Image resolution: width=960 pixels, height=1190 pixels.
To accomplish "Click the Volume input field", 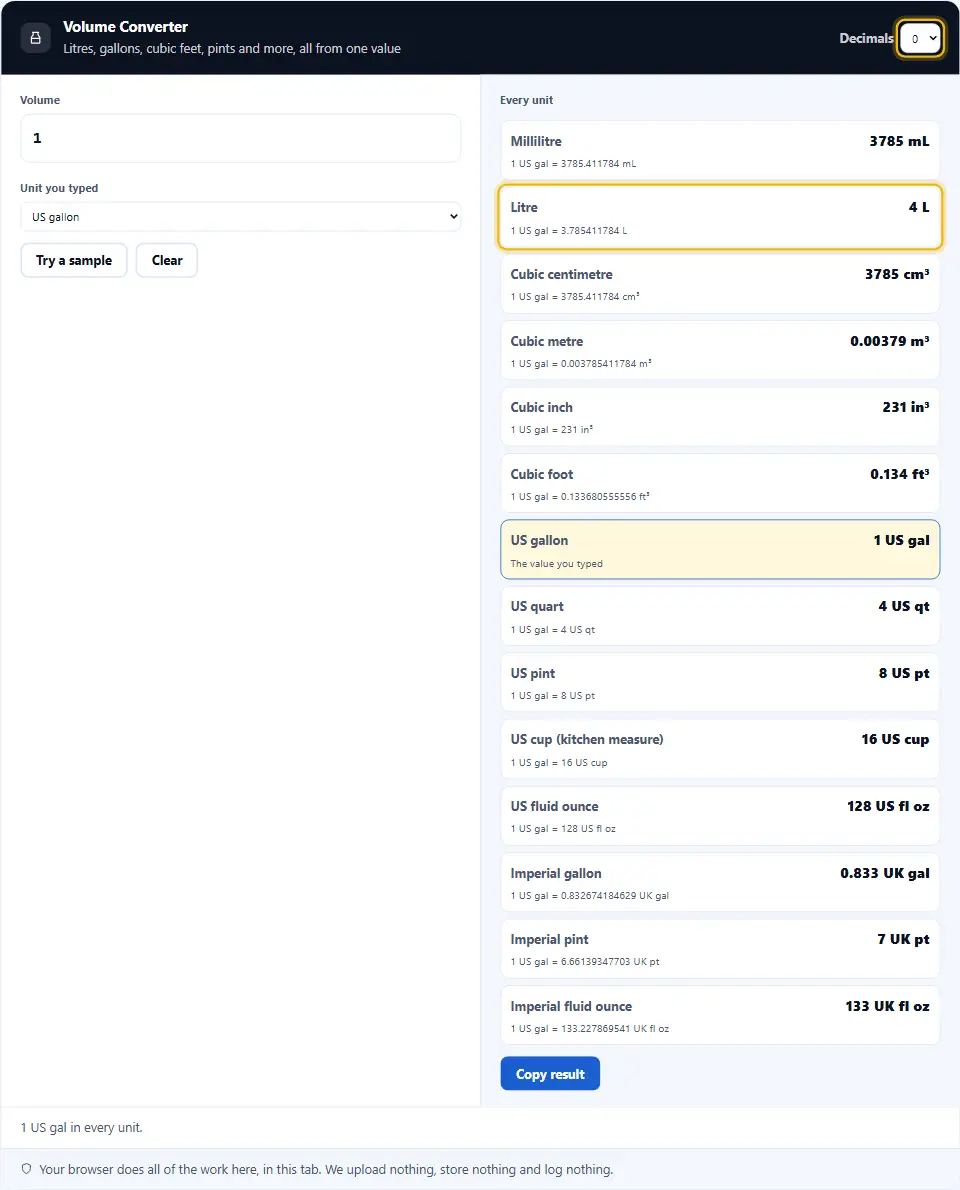I will coord(241,138).
